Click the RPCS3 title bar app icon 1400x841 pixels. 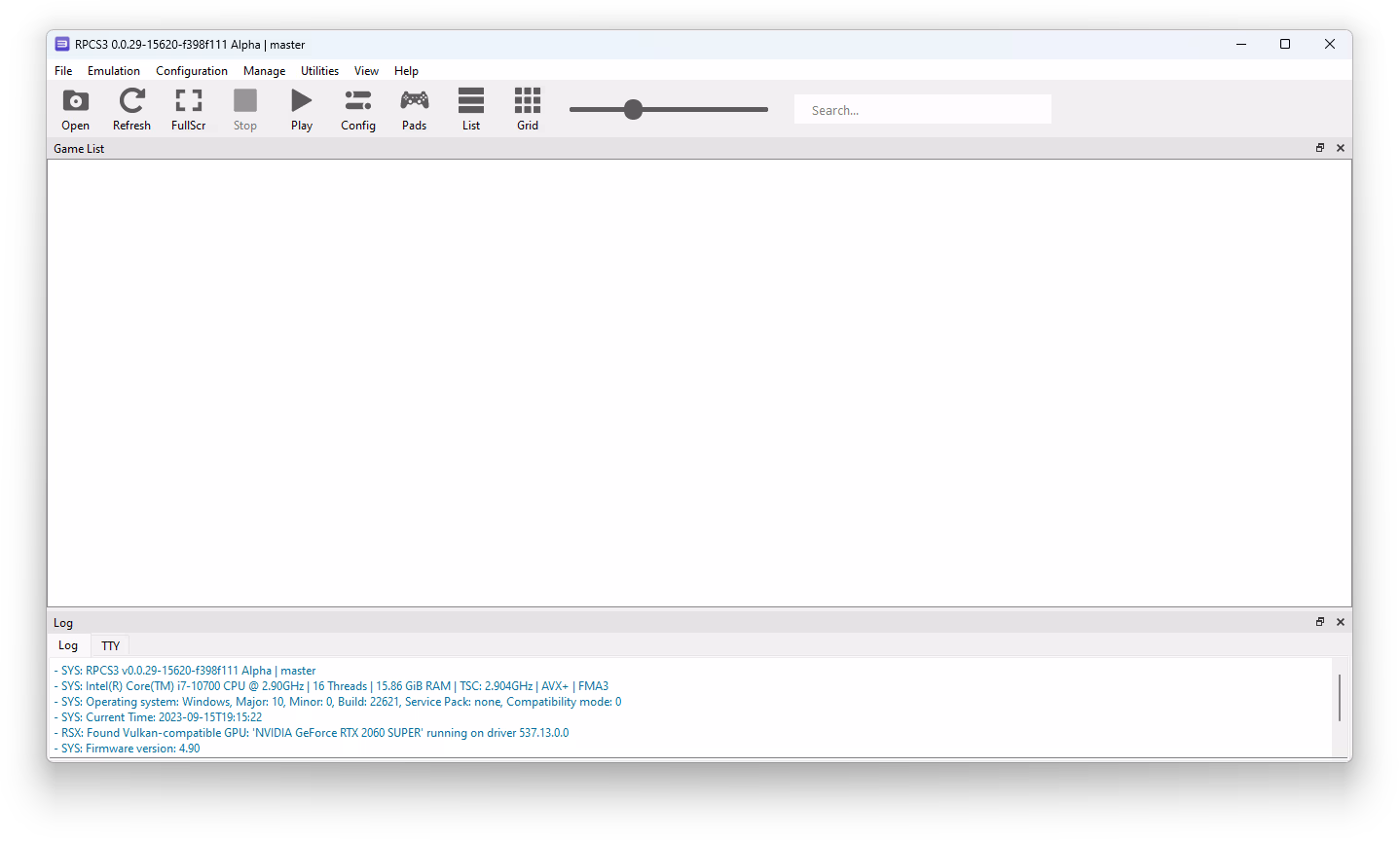[x=62, y=44]
